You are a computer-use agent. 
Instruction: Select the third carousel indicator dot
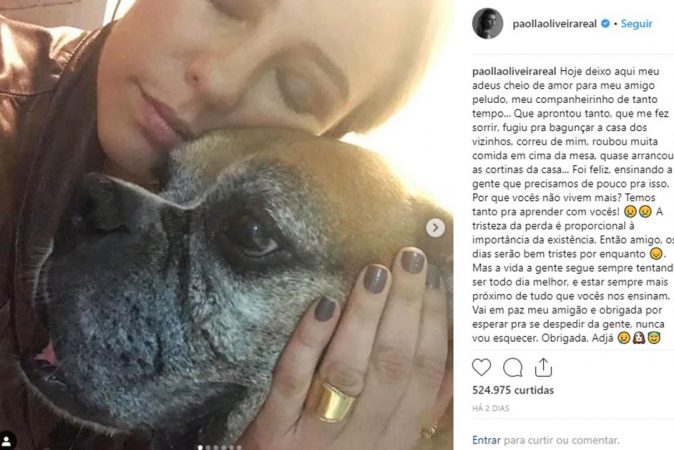coord(216,447)
